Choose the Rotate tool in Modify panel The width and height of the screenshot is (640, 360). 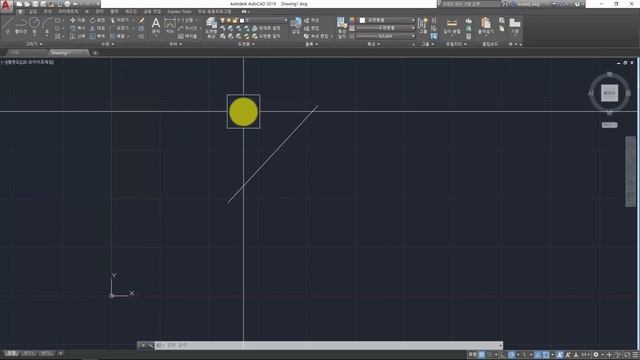click(x=97, y=20)
